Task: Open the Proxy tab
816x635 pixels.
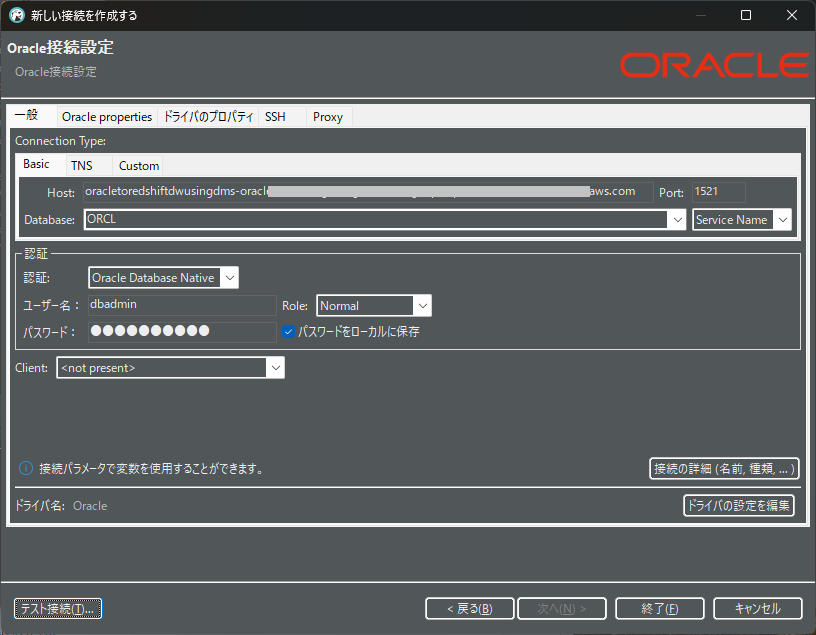Action: tap(328, 117)
